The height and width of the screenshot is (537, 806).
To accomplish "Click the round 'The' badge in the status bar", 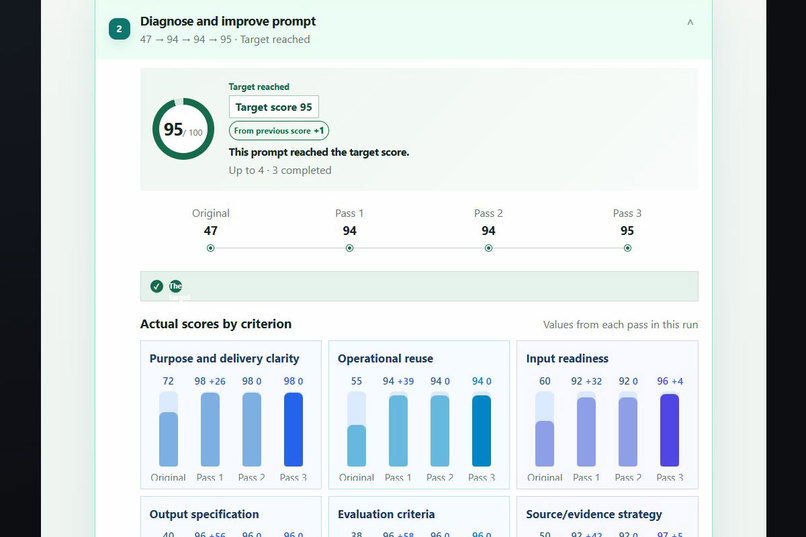I will click(x=175, y=286).
